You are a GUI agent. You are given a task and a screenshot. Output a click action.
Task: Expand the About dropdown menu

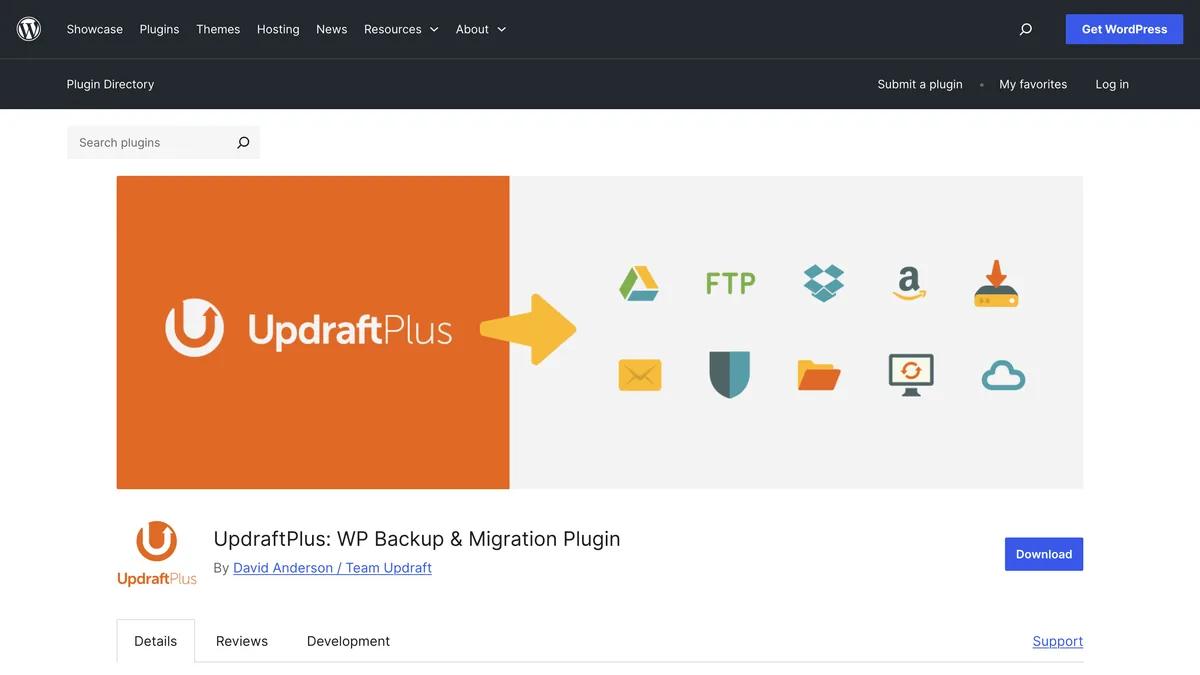click(x=481, y=29)
